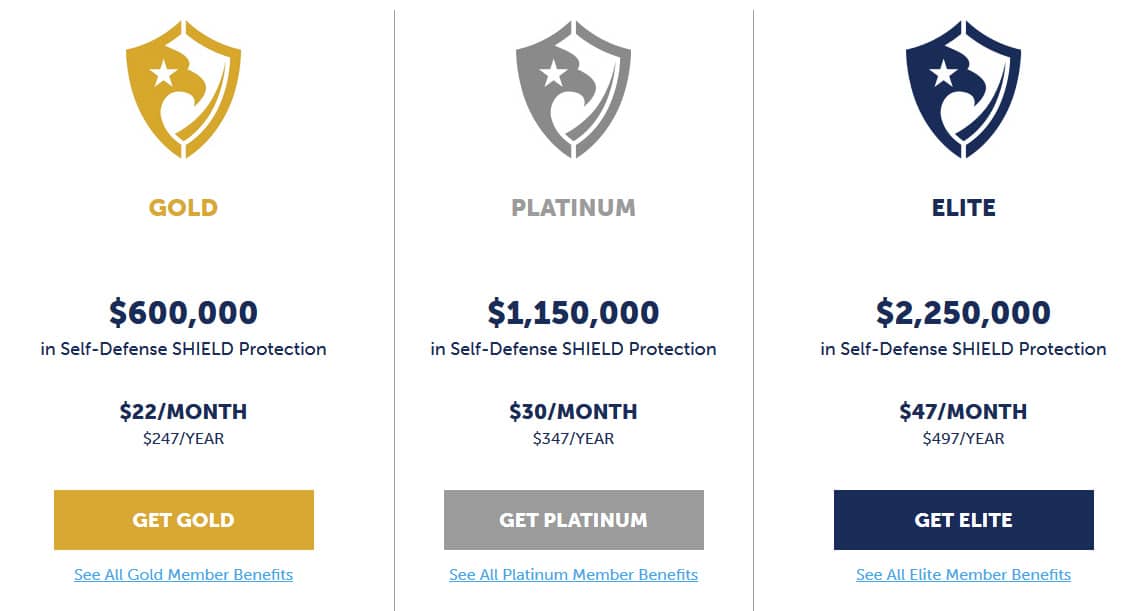Screen dimensions: 1143x611
Task: Open See All Platinum Member Benefits
Action: (x=573, y=575)
